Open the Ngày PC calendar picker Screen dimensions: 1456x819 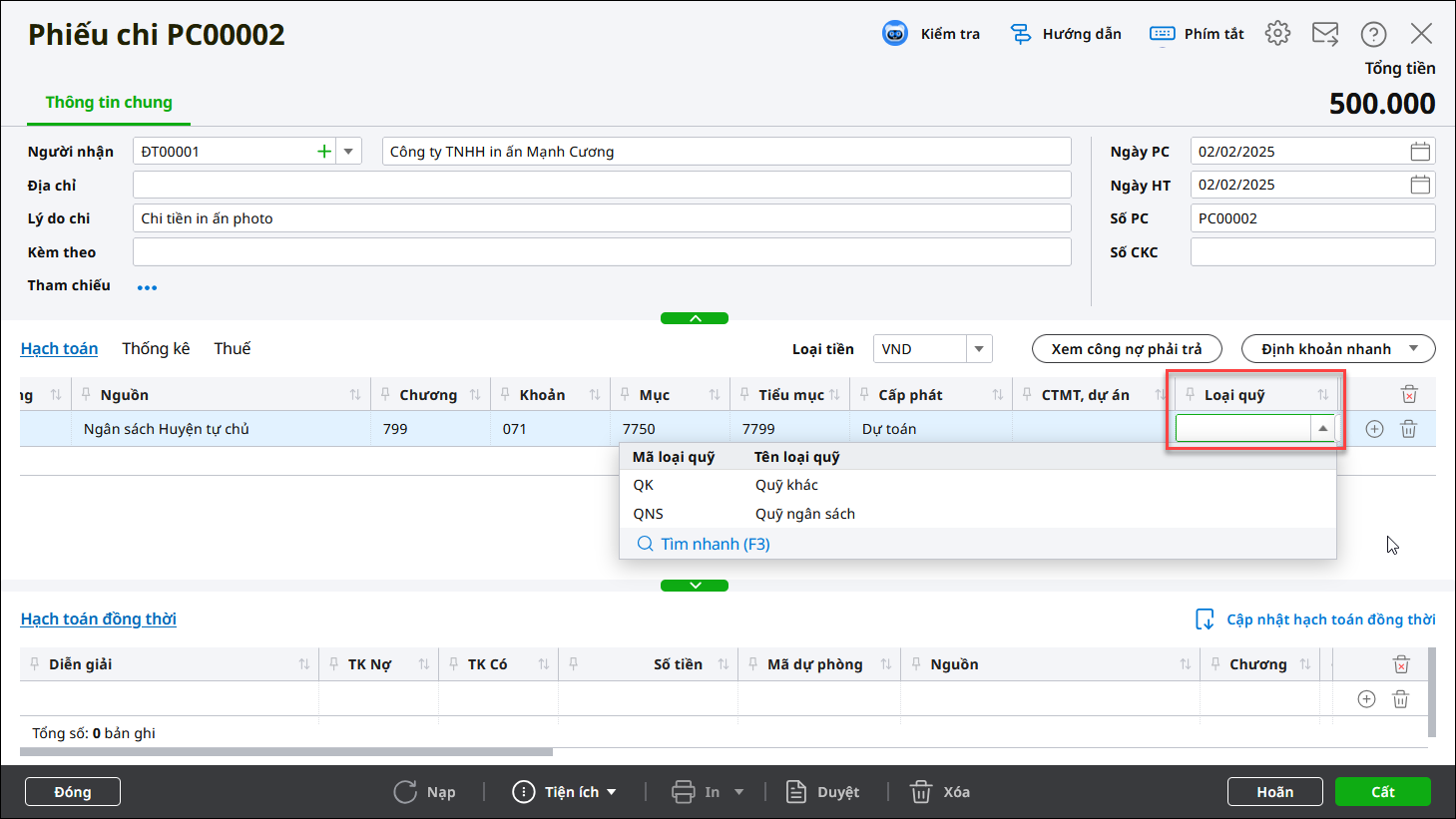pos(1420,152)
